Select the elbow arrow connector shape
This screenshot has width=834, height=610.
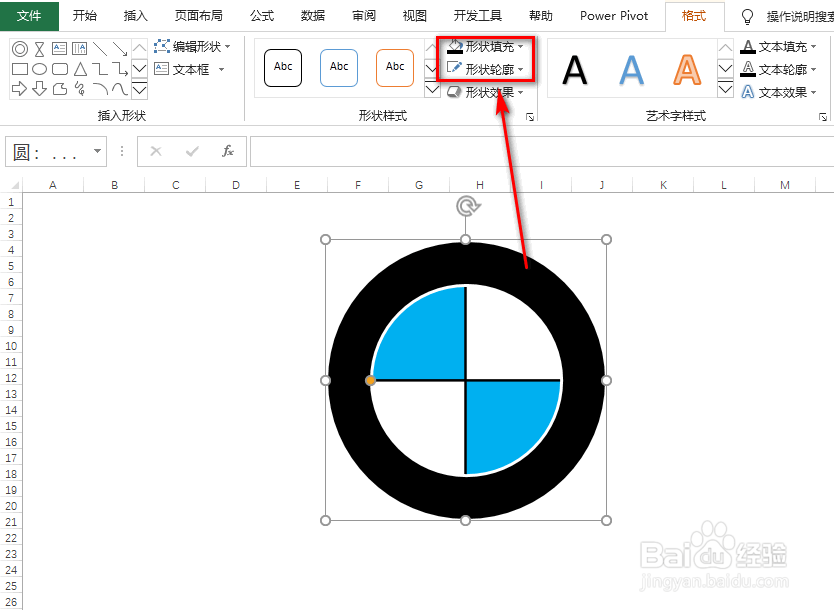click(x=120, y=69)
